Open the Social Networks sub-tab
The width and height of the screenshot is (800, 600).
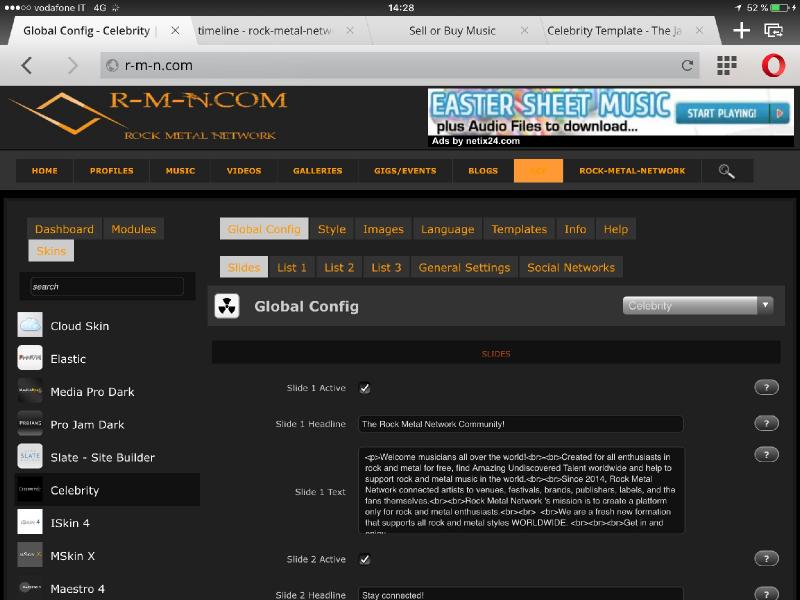click(571, 267)
